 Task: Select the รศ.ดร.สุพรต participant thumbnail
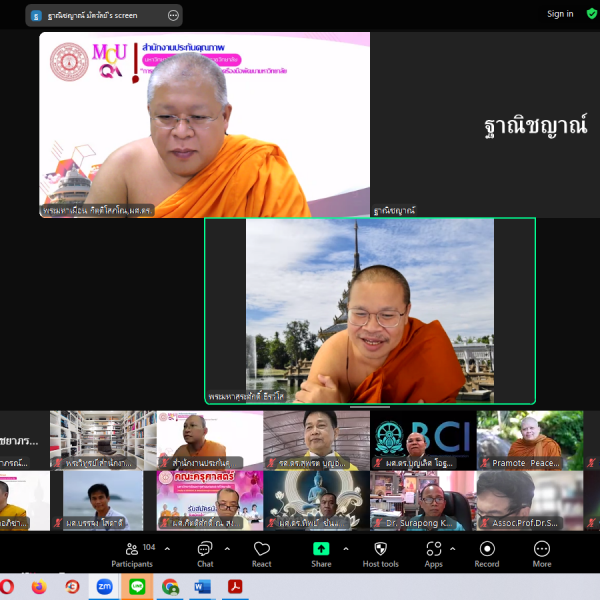coord(316,440)
